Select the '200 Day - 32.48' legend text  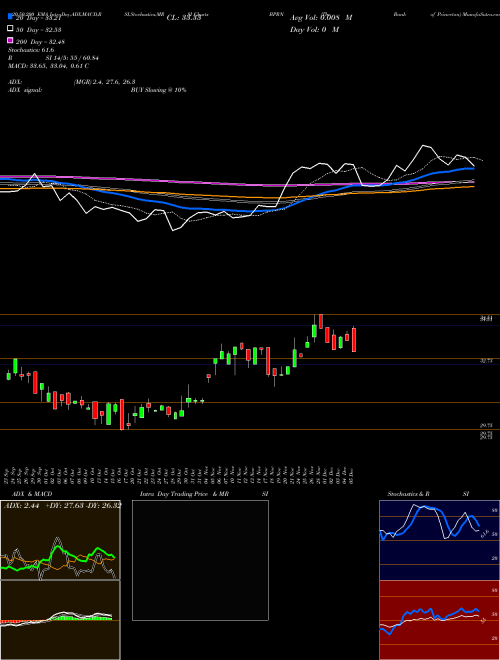point(40,42)
